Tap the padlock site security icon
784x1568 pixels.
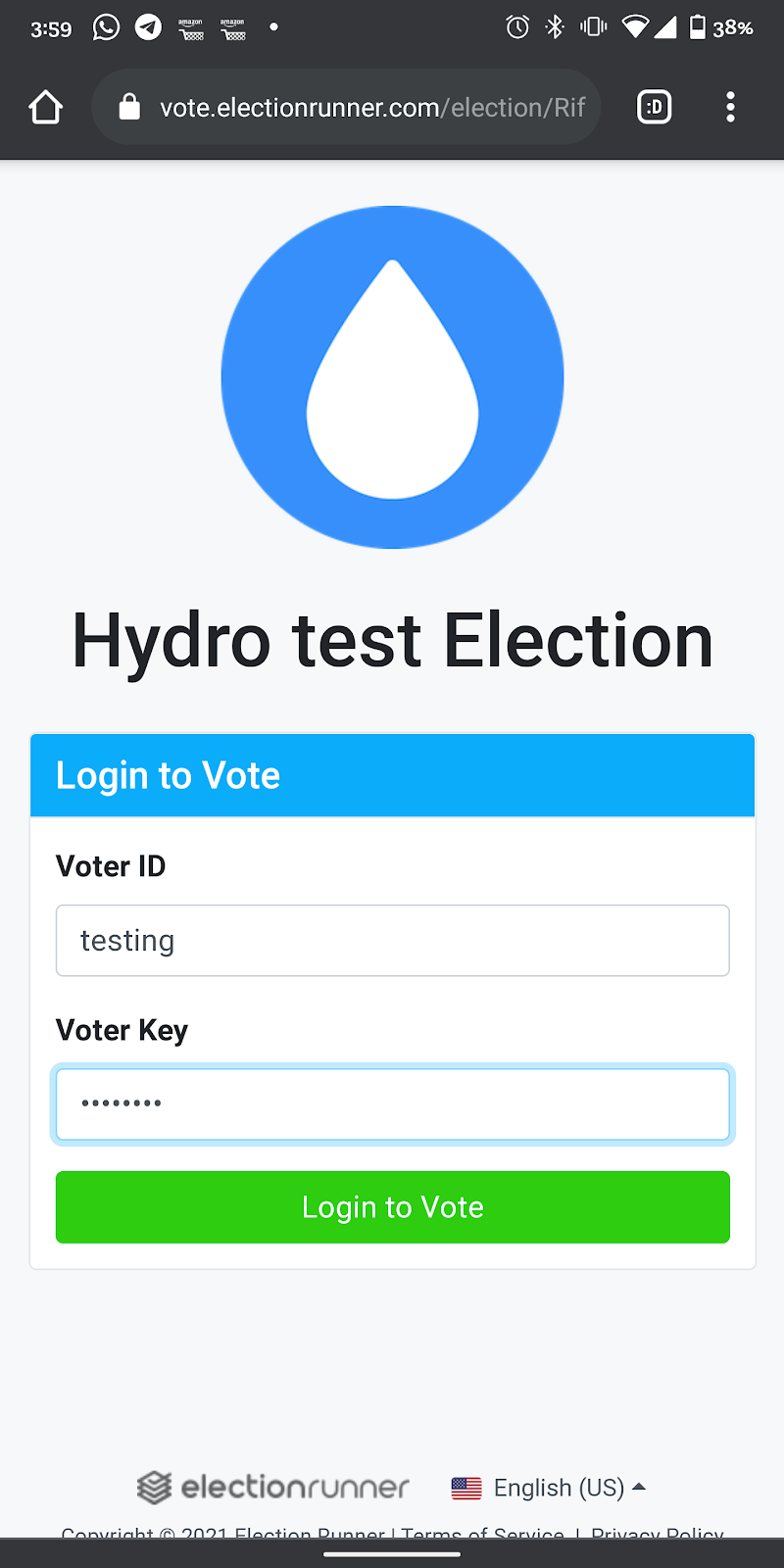click(129, 107)
